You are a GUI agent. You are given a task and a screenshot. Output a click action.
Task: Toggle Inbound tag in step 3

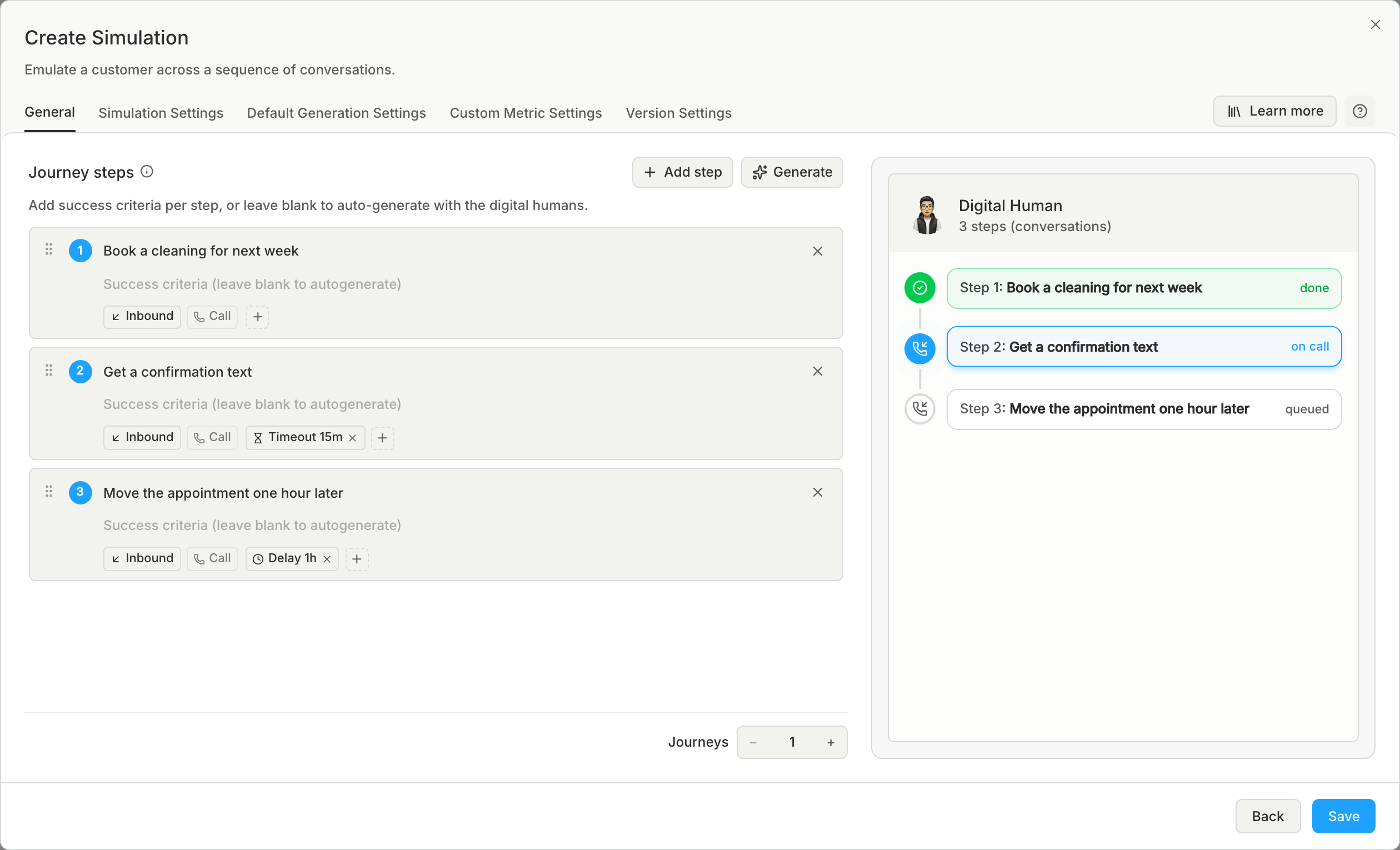(142, 558)
